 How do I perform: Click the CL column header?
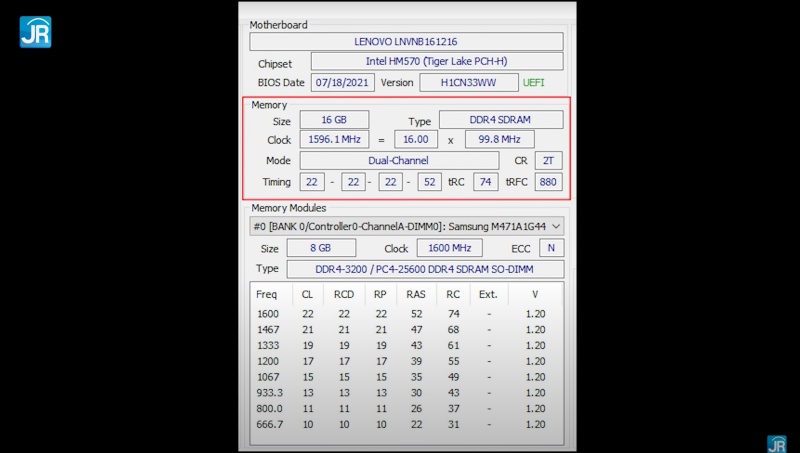coord(307,294)
